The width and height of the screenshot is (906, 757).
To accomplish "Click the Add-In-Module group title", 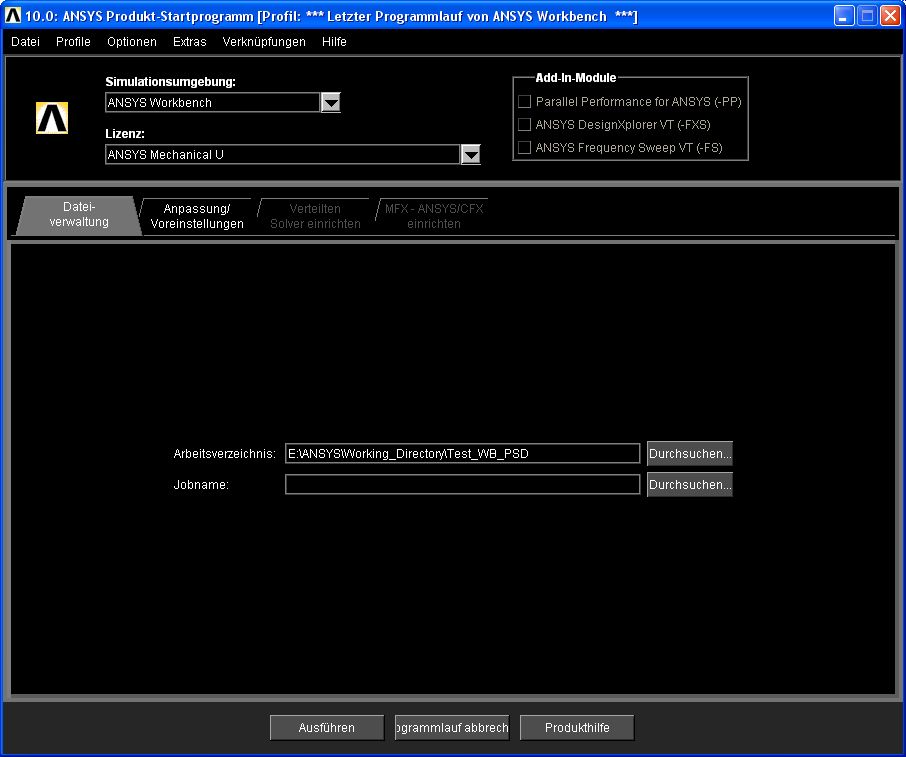I will (575, 77).
